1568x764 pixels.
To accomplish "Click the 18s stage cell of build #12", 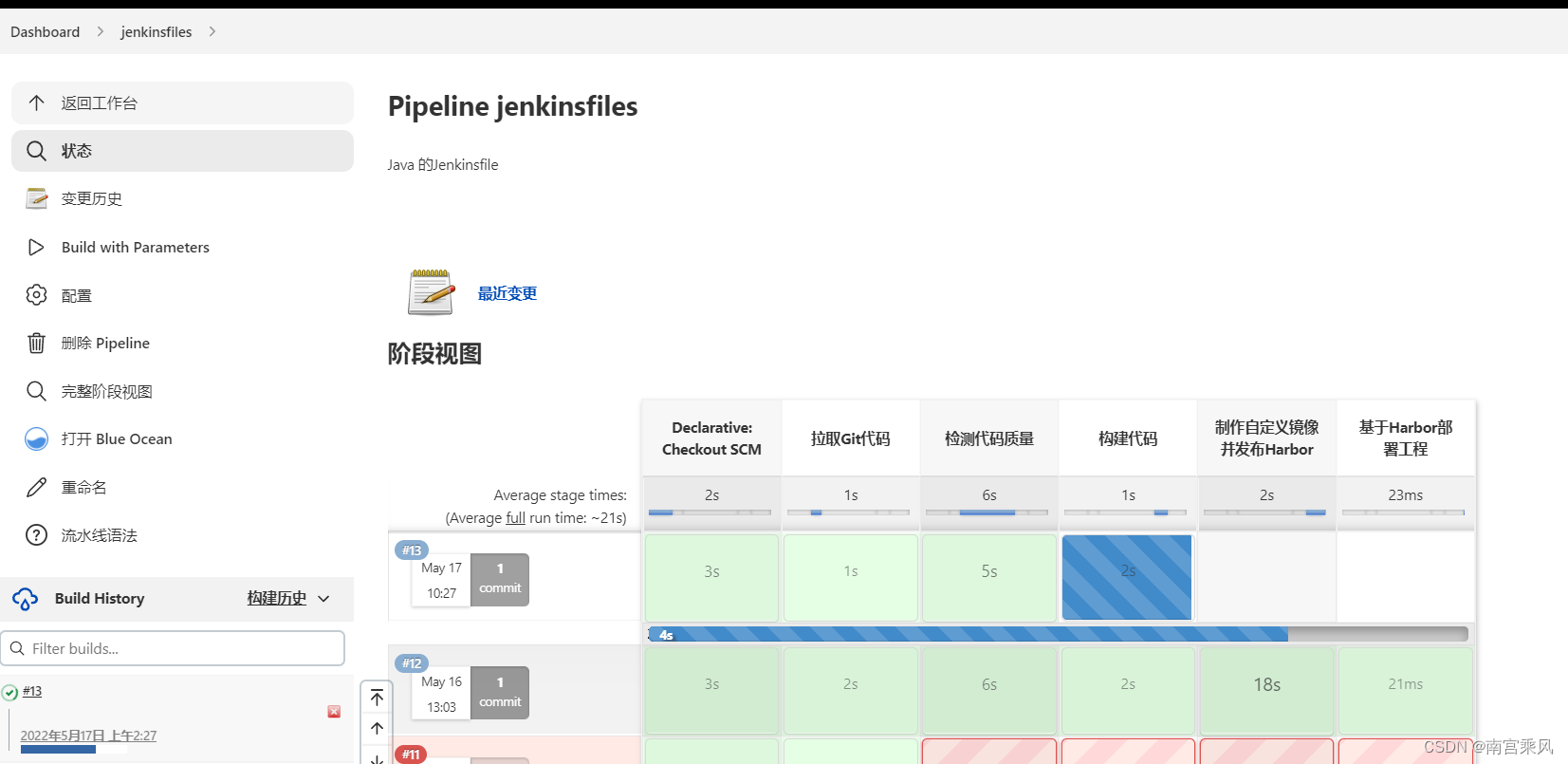I will [1266, 690].
